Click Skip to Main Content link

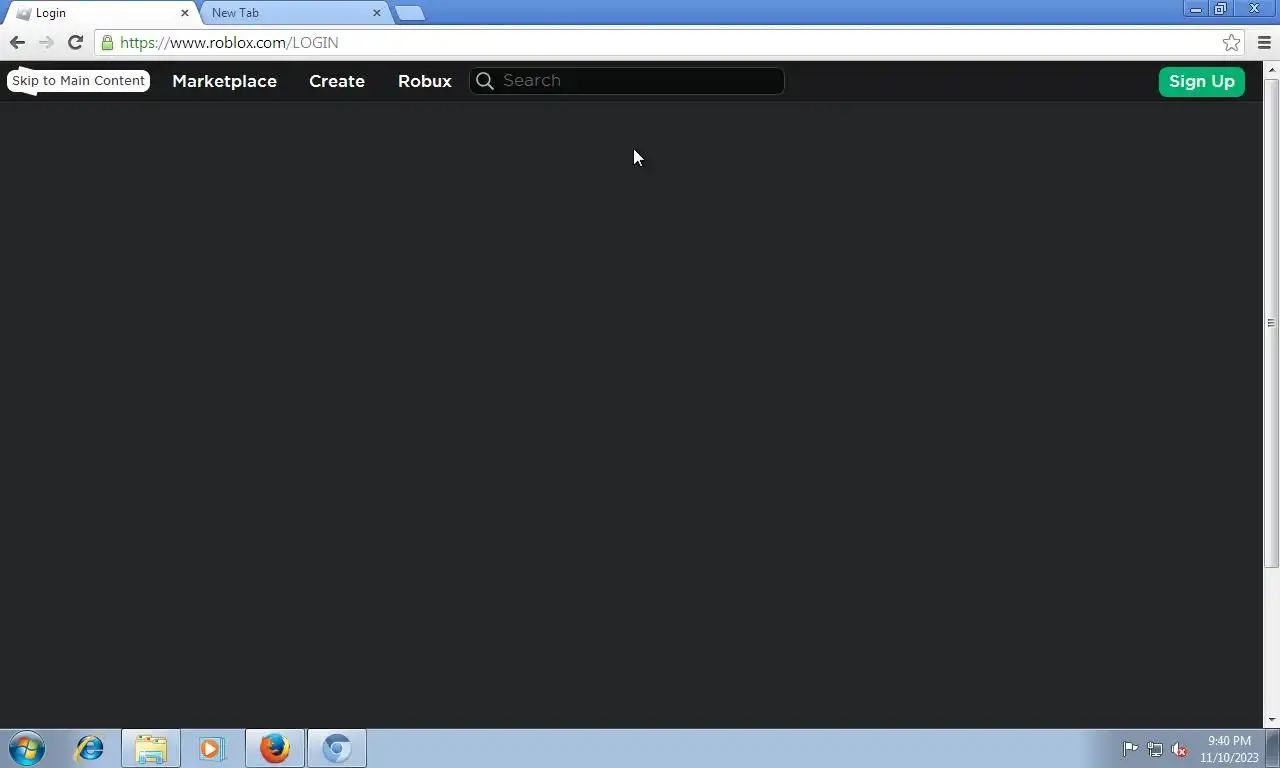(x=79, y=81)
